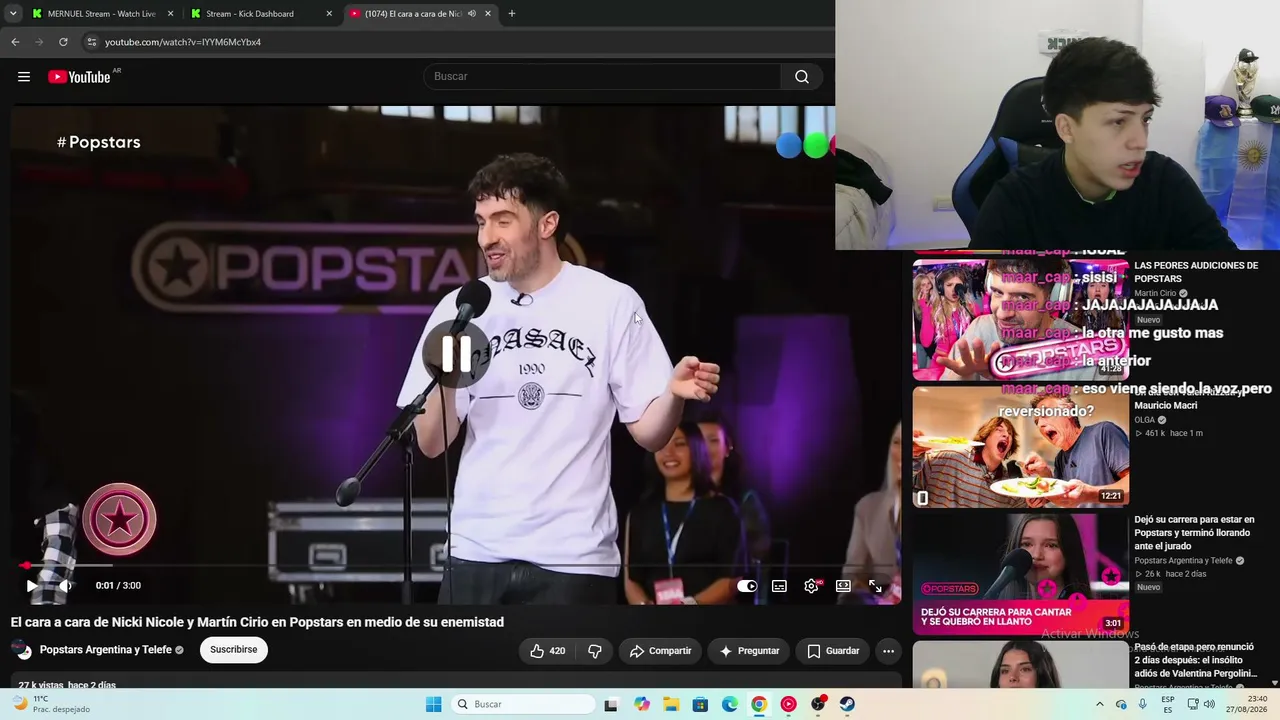Image resolution: width=1280 pixels, height=720 pixels.
Task: Play the video using the player play button
Action: 32,586
